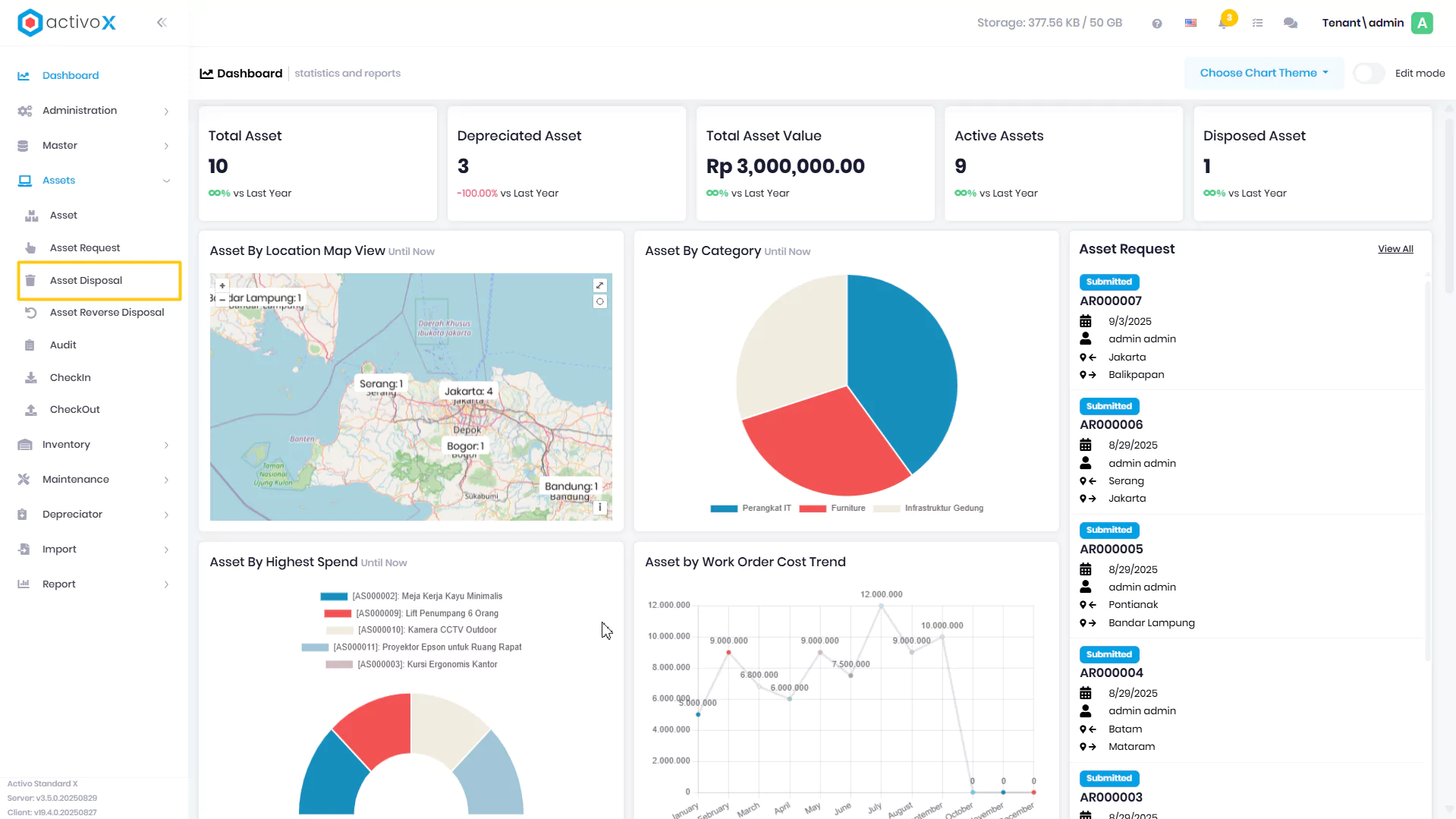Open the help question mark icon
Image resolution: width=1456 pixels, height=819 pixels.
tap(1157, 24)
